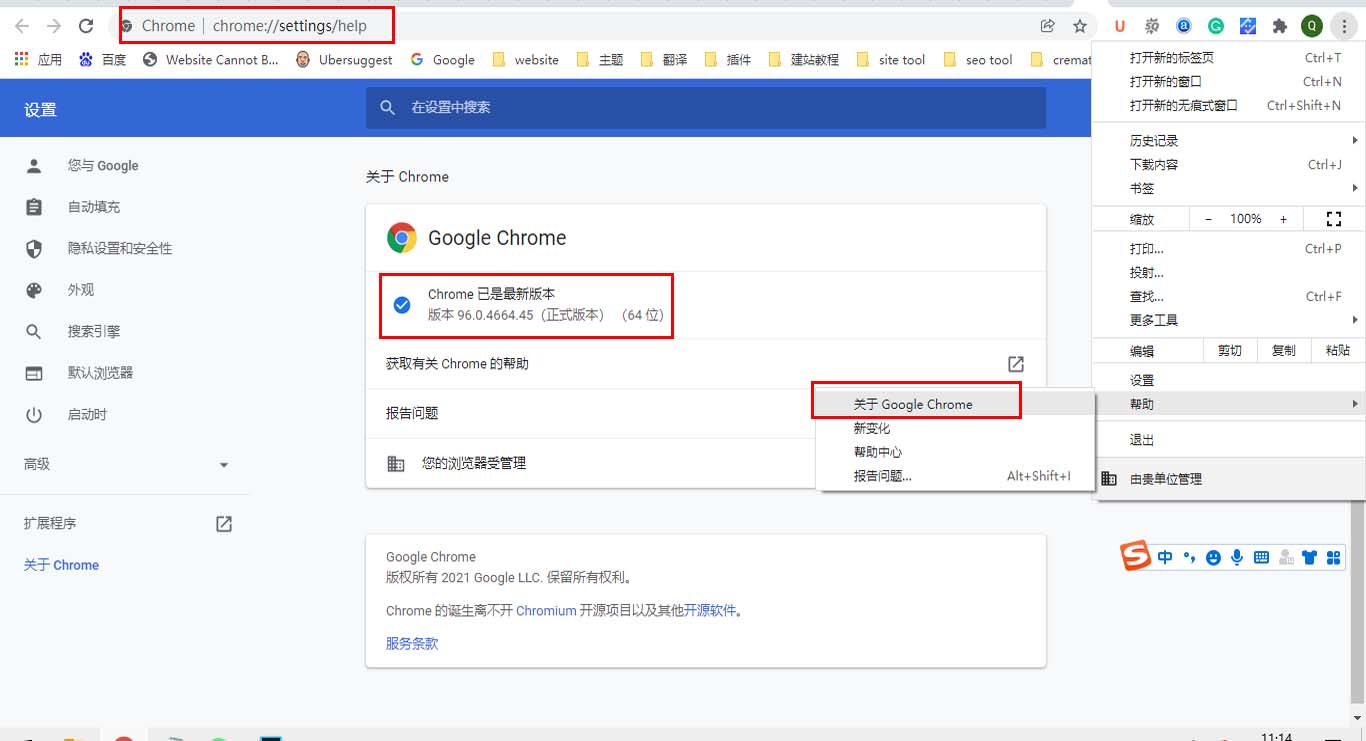This screenshot has width=1366, height=741.
Task: Click the 在设置中搜索 search field
Action: point(700,108)
